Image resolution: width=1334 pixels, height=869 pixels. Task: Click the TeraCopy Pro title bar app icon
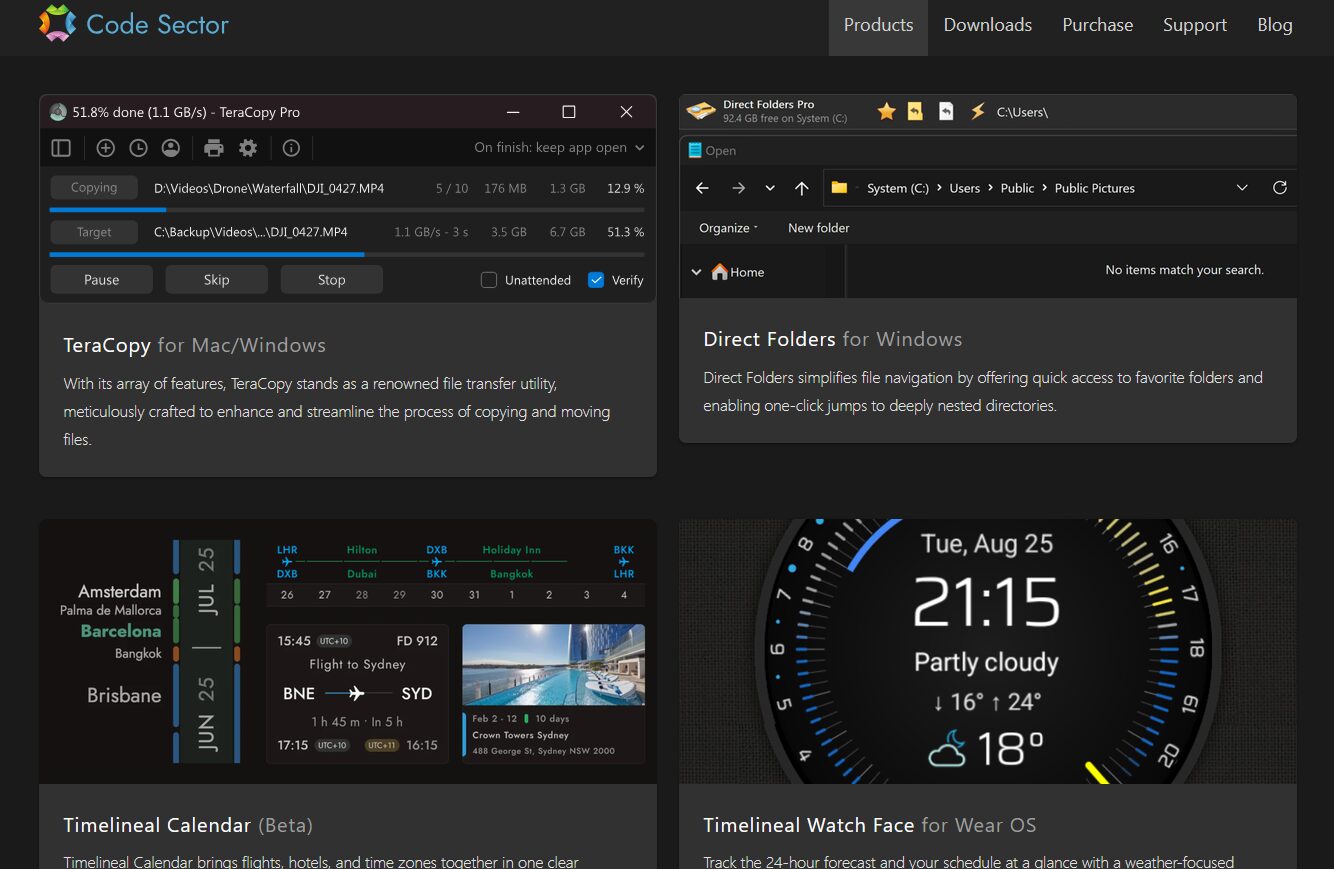coord(58,112)
